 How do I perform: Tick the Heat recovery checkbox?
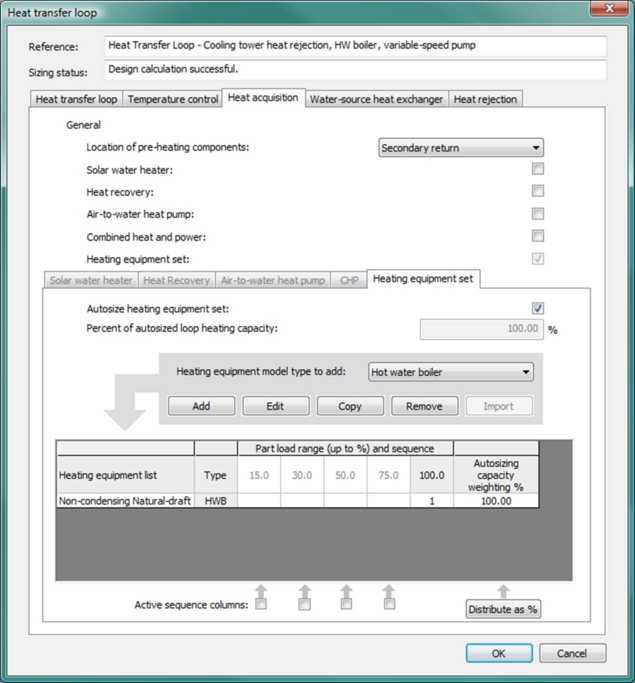538,192
